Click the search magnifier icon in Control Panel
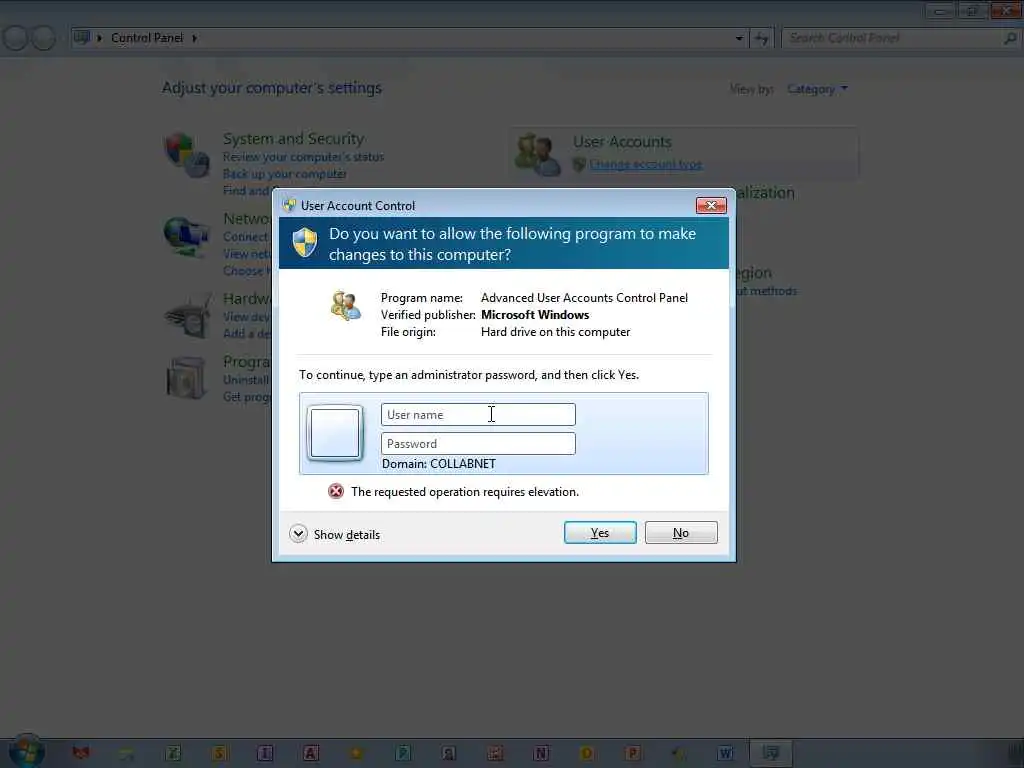This screenshot has width=1024, height=768. coord(1010,38)
